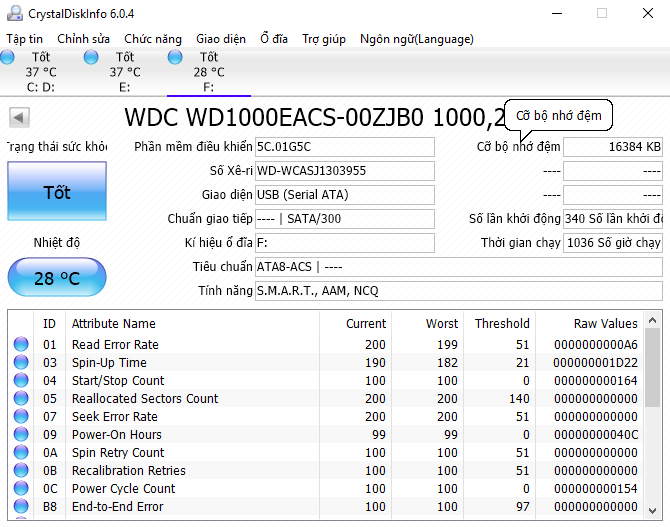Click the CrystalDiskInfo app icon in title bar
The height and width of the screenshot is (527, 670).
(15, 13)
